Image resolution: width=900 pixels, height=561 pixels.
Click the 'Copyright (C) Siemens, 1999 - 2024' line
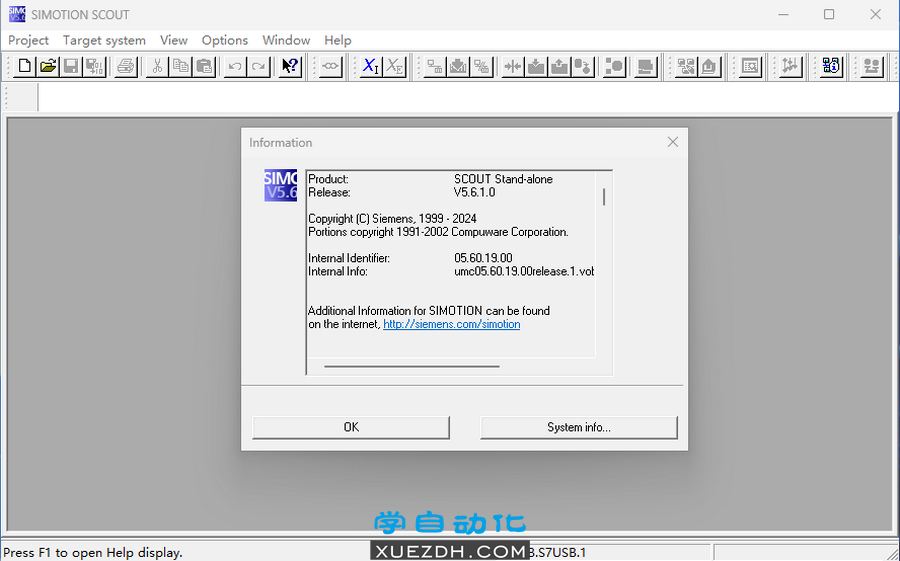(x=392, y=219)
